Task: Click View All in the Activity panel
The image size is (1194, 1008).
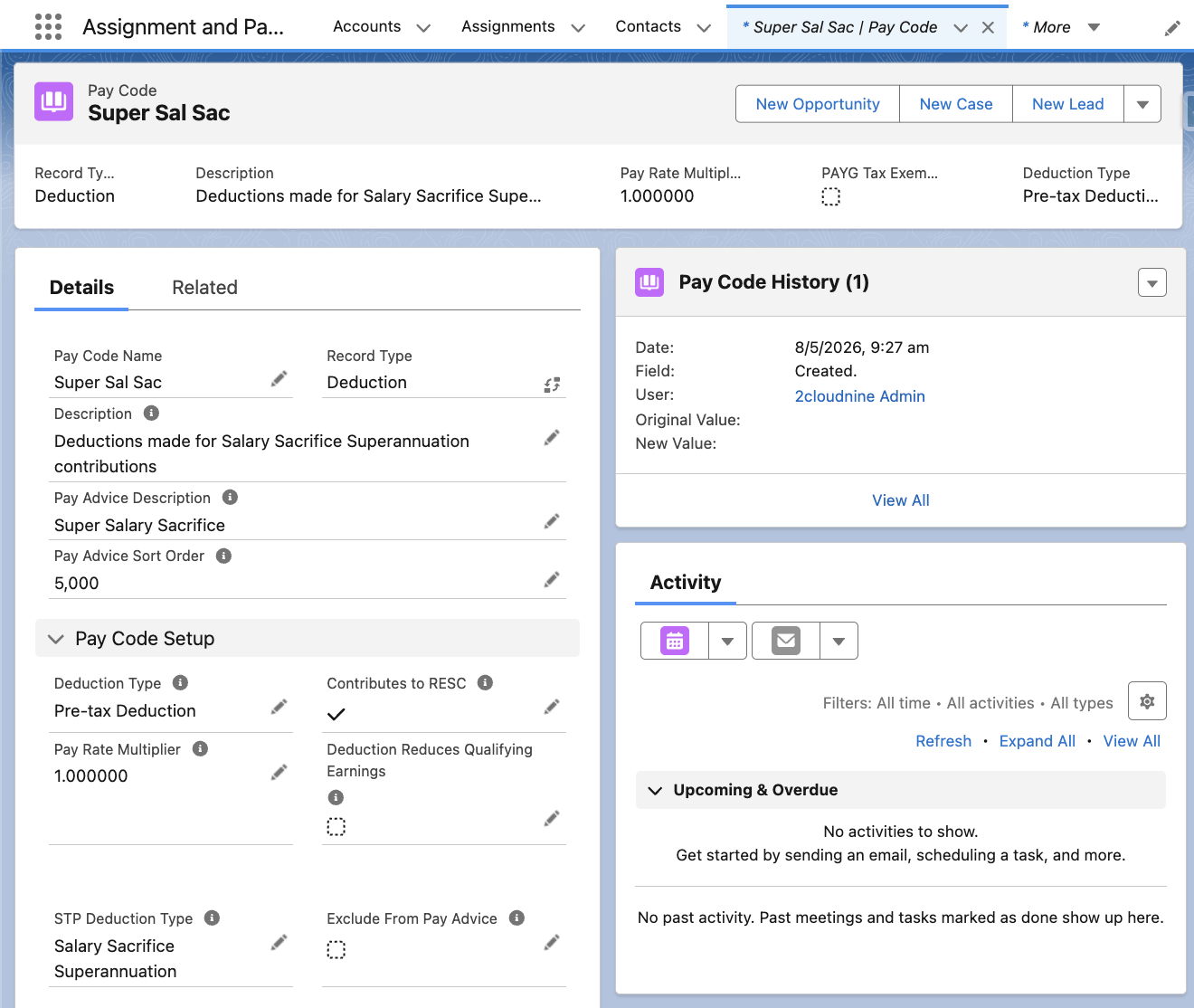Action: (x=1132, y=741)
